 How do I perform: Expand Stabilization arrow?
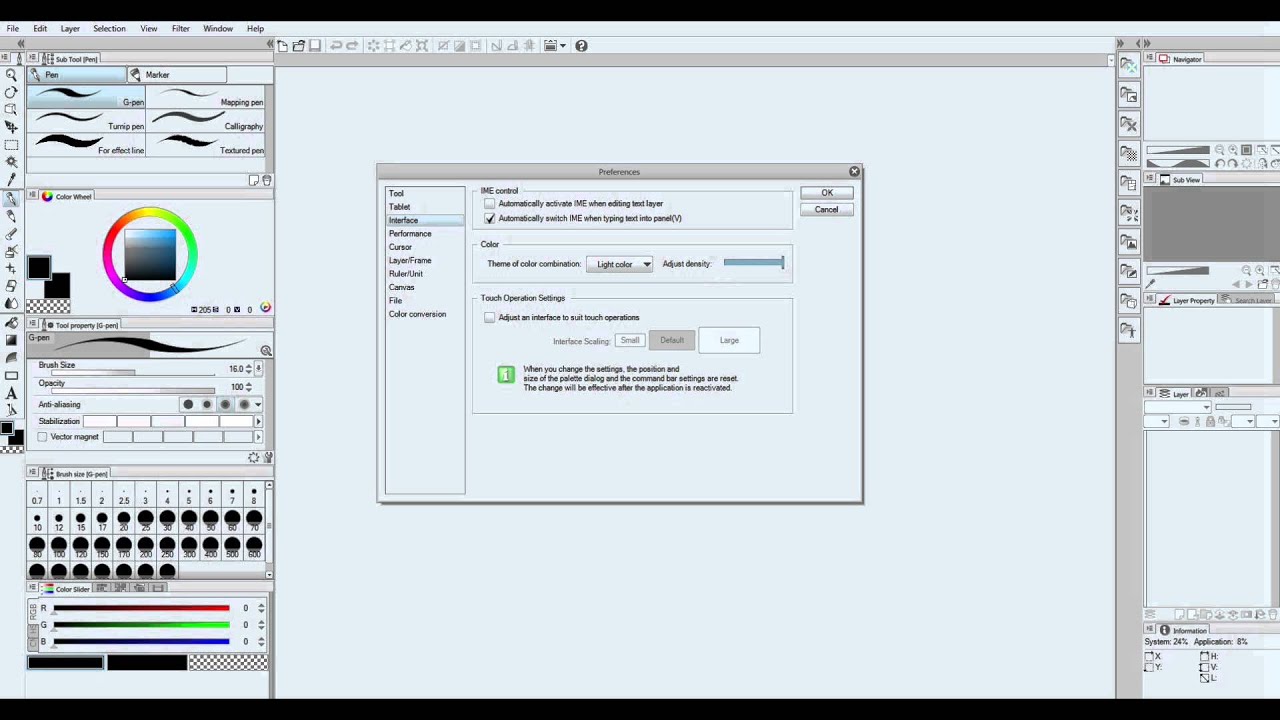tap(259, 421)
